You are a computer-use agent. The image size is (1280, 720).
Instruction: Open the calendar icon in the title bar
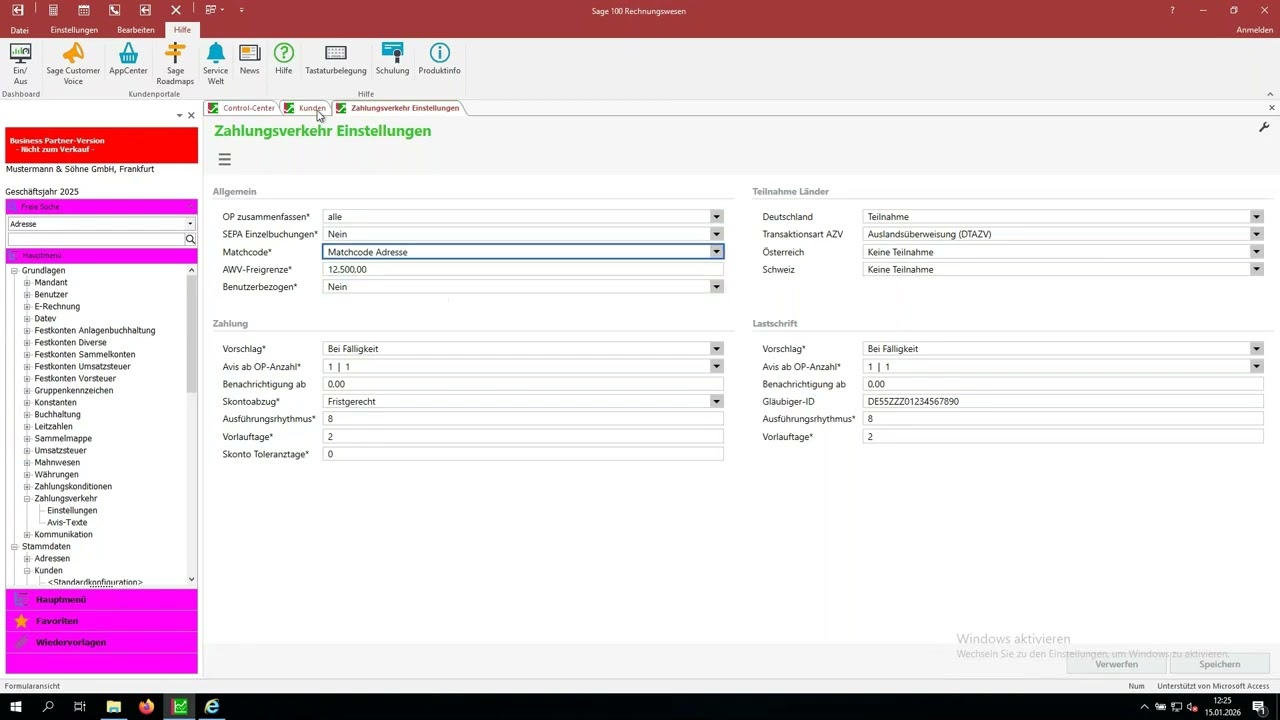(x=84, y=10)
